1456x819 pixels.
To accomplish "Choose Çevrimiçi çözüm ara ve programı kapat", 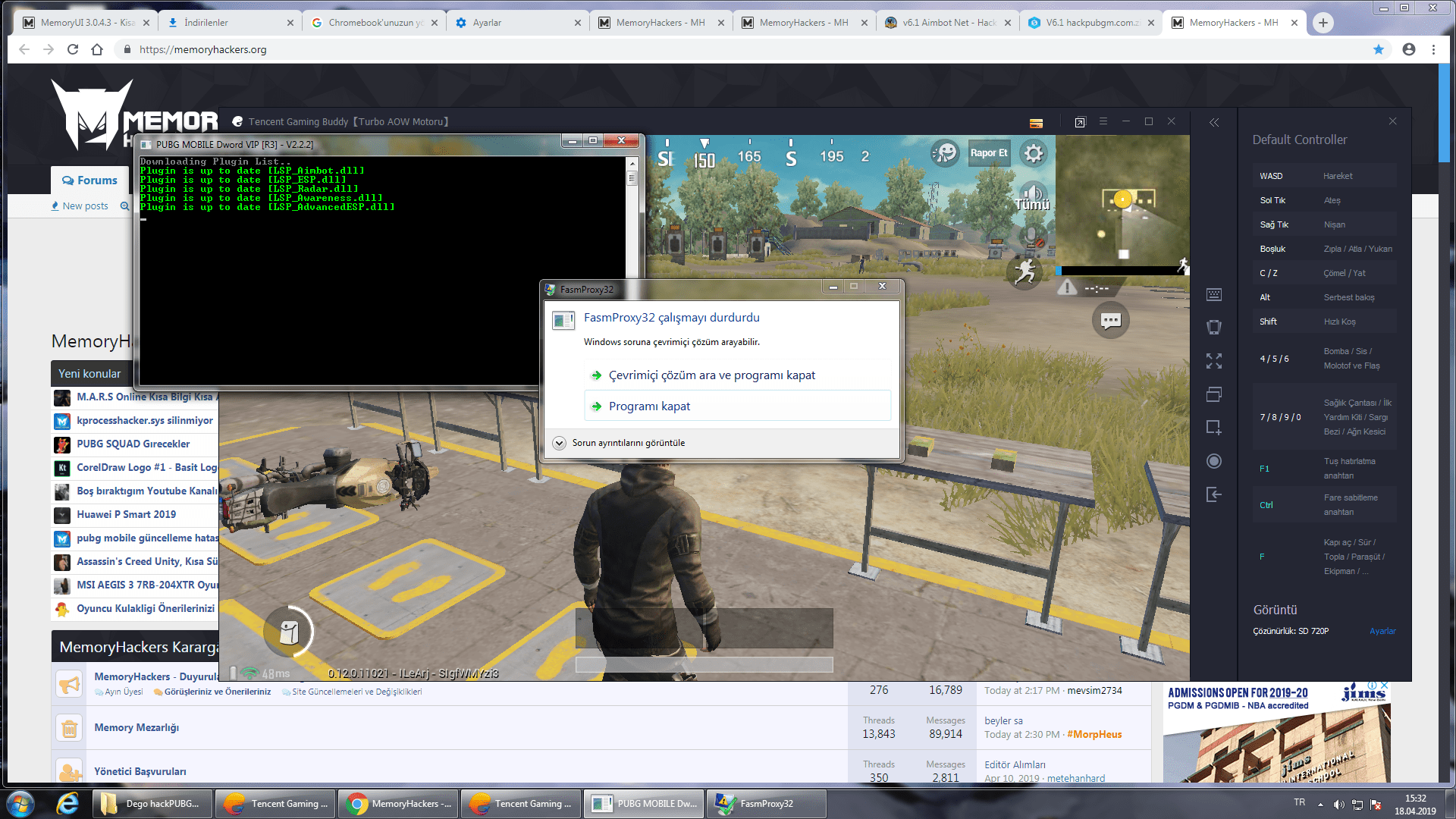I will 737,375.
